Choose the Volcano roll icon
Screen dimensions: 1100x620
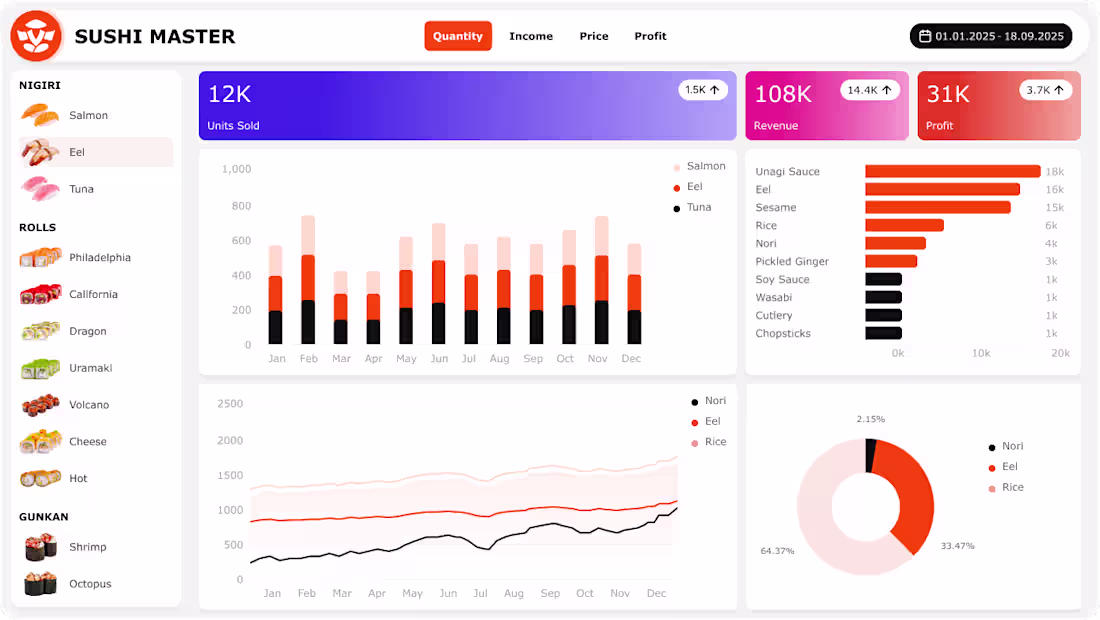(x=40, y=405)
